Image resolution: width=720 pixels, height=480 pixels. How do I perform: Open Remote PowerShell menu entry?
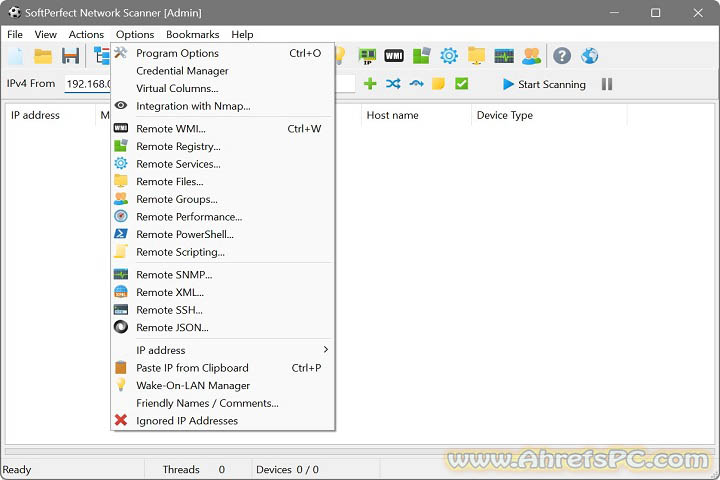pos(223,234)
